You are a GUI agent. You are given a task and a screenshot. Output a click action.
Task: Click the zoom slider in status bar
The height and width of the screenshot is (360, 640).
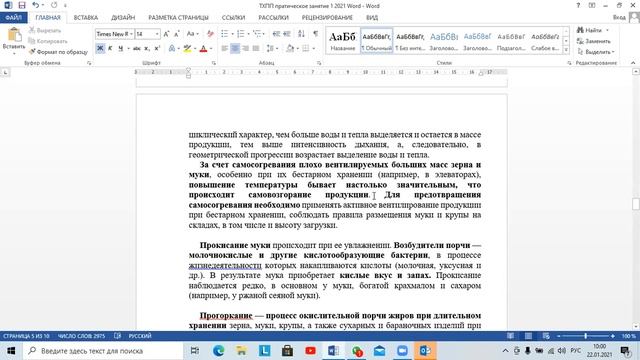point(586,336)
